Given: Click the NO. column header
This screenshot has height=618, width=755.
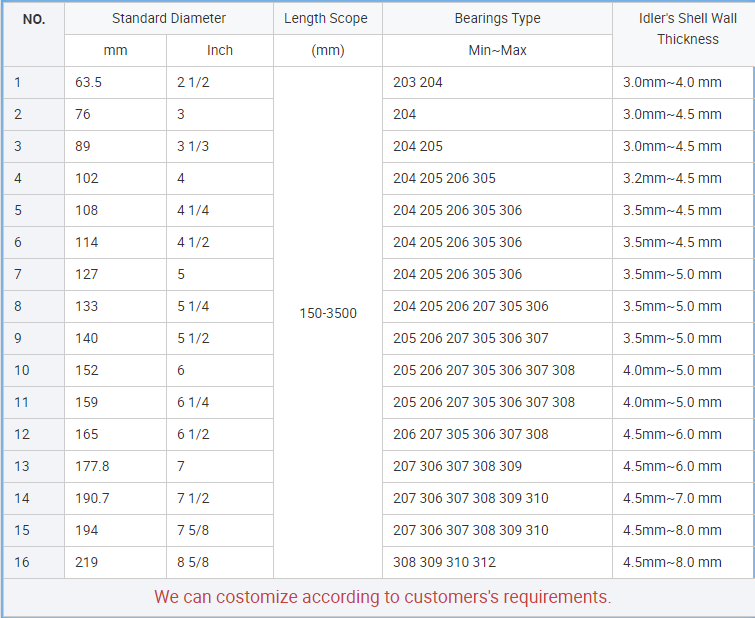Looking at the screenshot, I should (x=34, y=19).
